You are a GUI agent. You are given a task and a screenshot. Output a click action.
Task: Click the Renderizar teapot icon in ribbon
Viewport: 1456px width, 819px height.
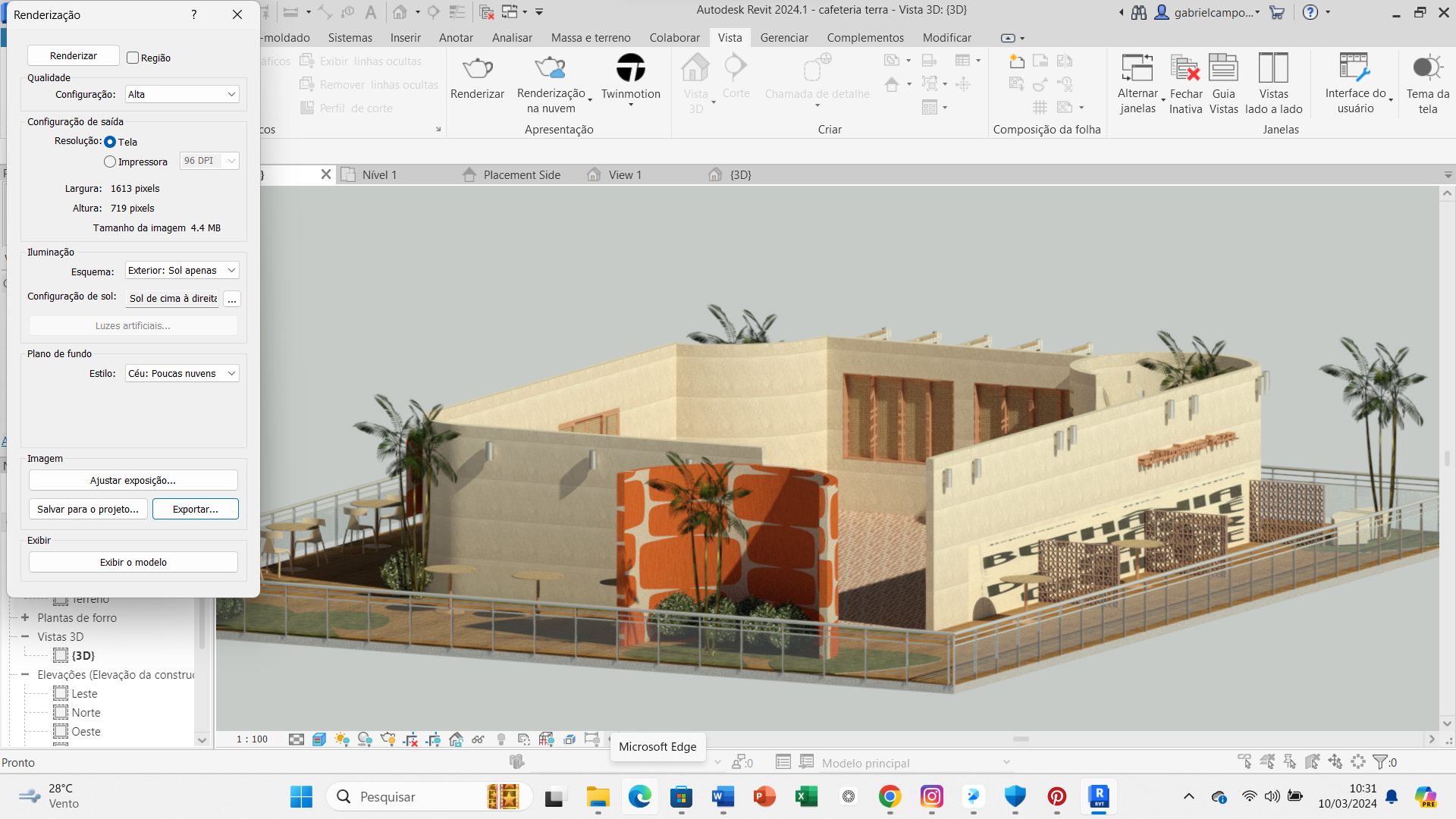coord(477,69)
